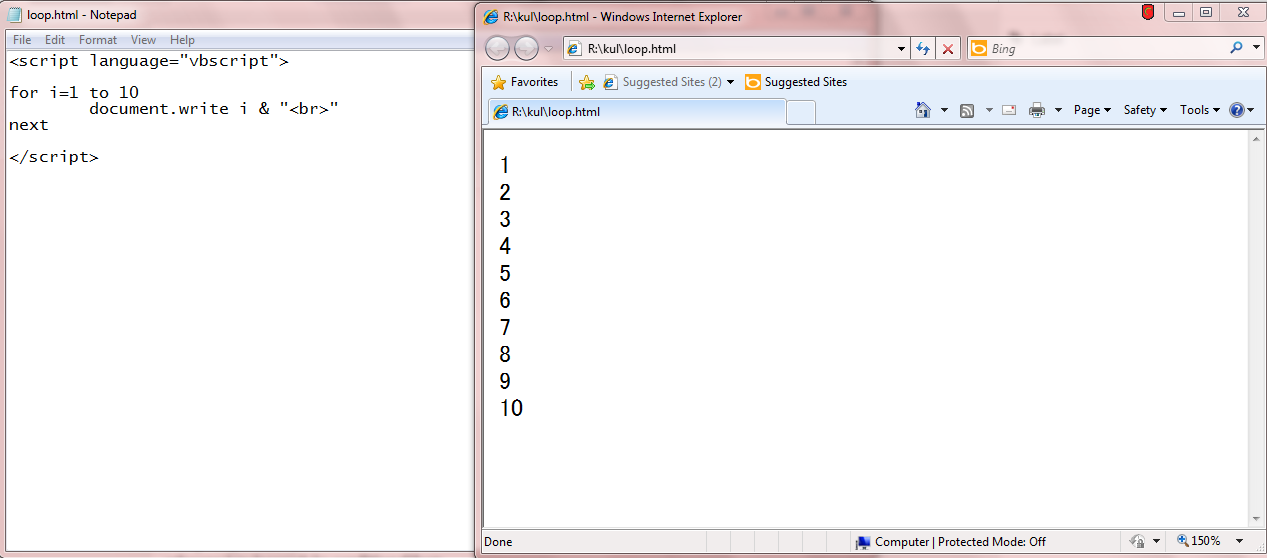The height and width of the screenshot is (558, 1267).
Task: Click the Internet Explorer title bar icon
Action: [x=491, y=17]
